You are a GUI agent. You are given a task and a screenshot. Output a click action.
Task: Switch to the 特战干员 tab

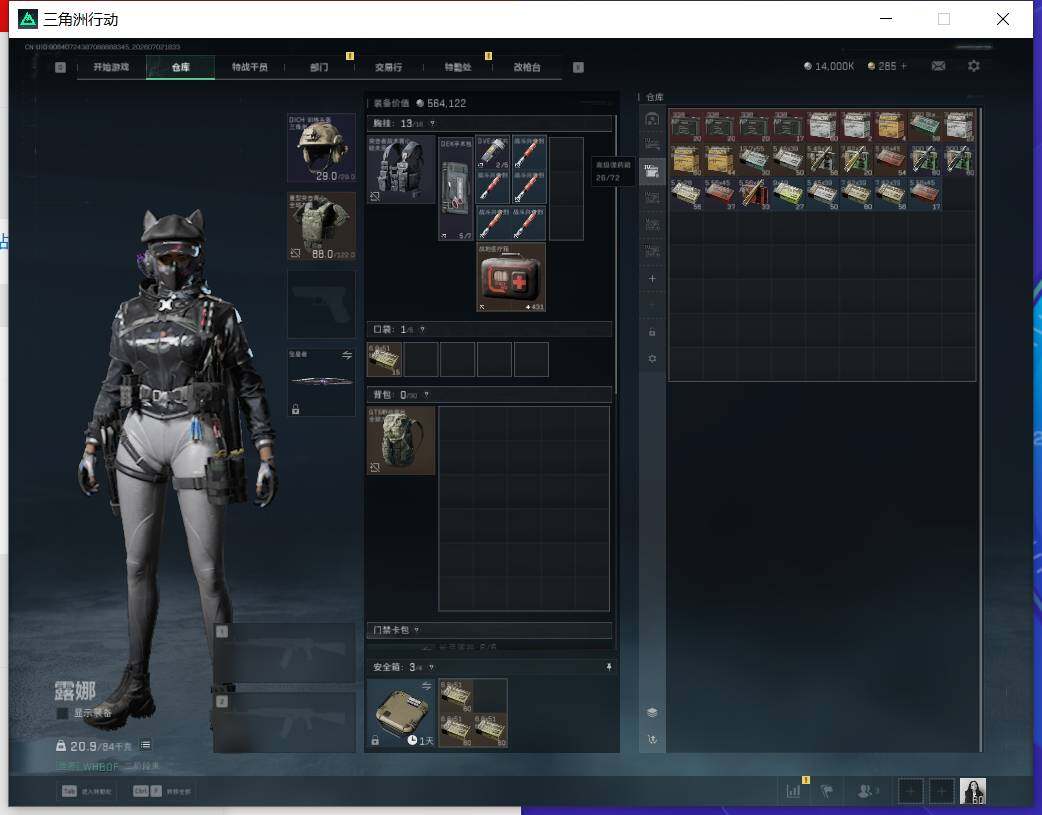point(250,67)
